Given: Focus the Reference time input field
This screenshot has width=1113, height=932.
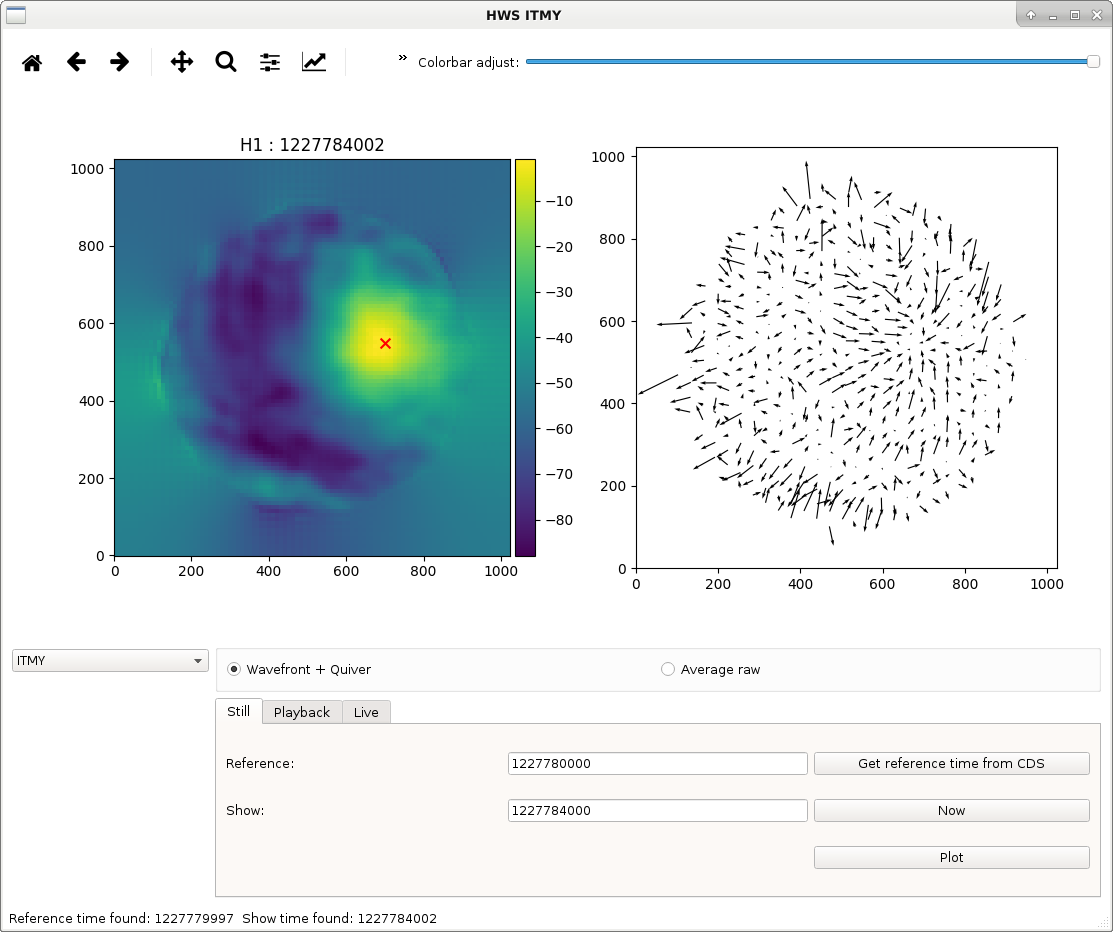Looking at the screenshot, I should pos(657,763).
